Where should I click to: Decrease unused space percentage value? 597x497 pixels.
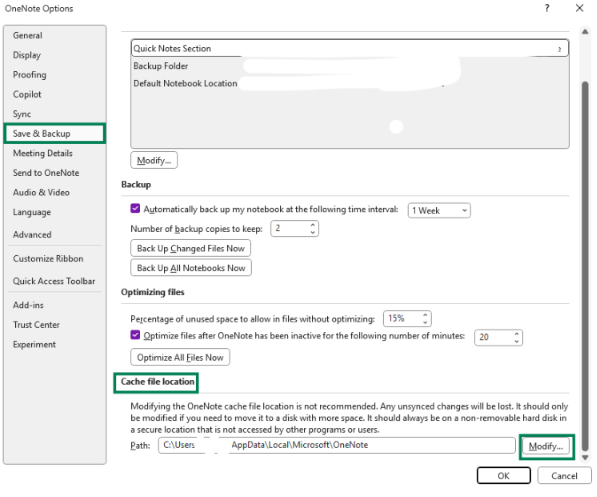click(x=425, y=322)
